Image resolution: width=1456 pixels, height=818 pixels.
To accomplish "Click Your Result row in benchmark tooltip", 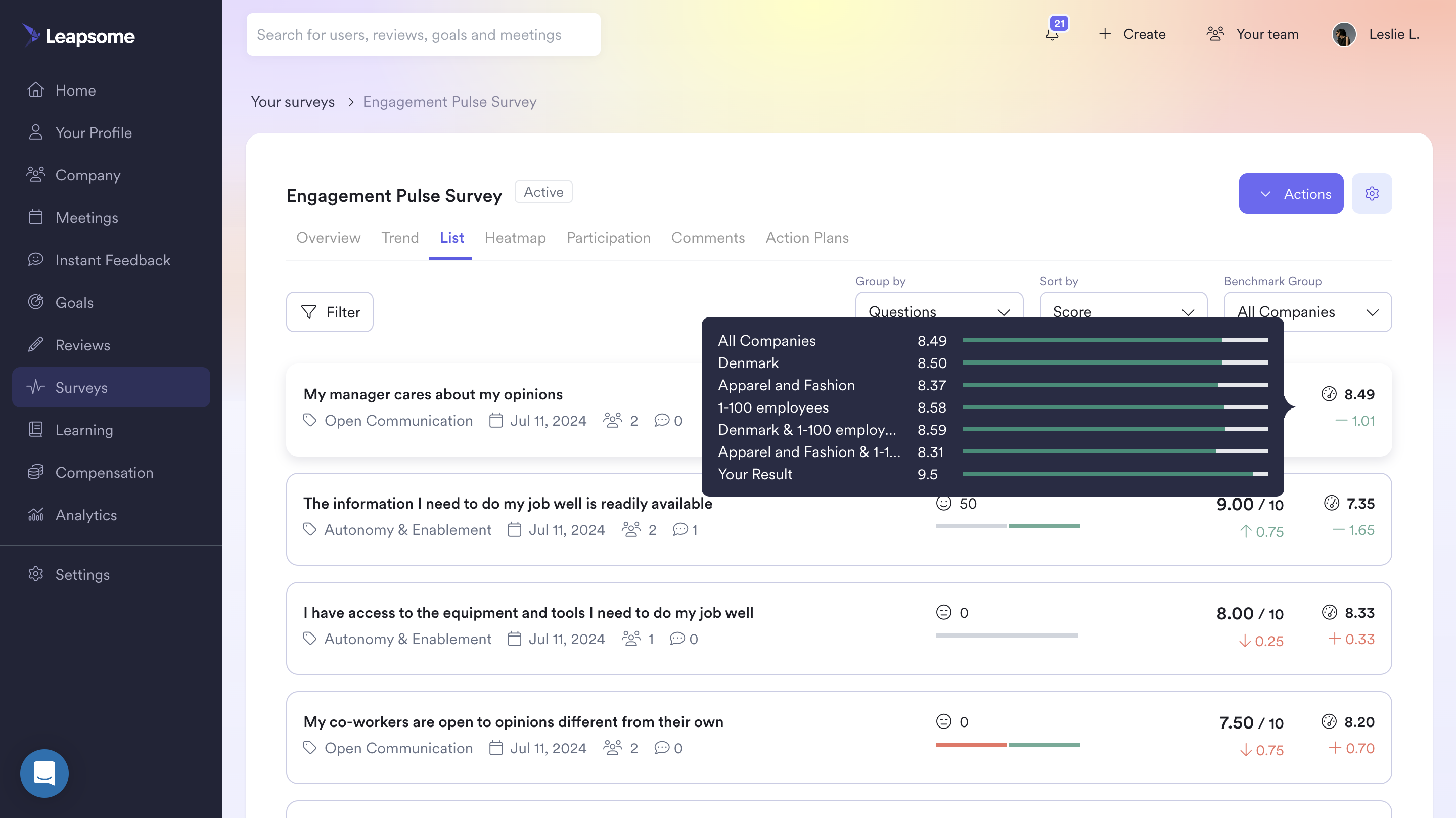I will click(992, 474).
